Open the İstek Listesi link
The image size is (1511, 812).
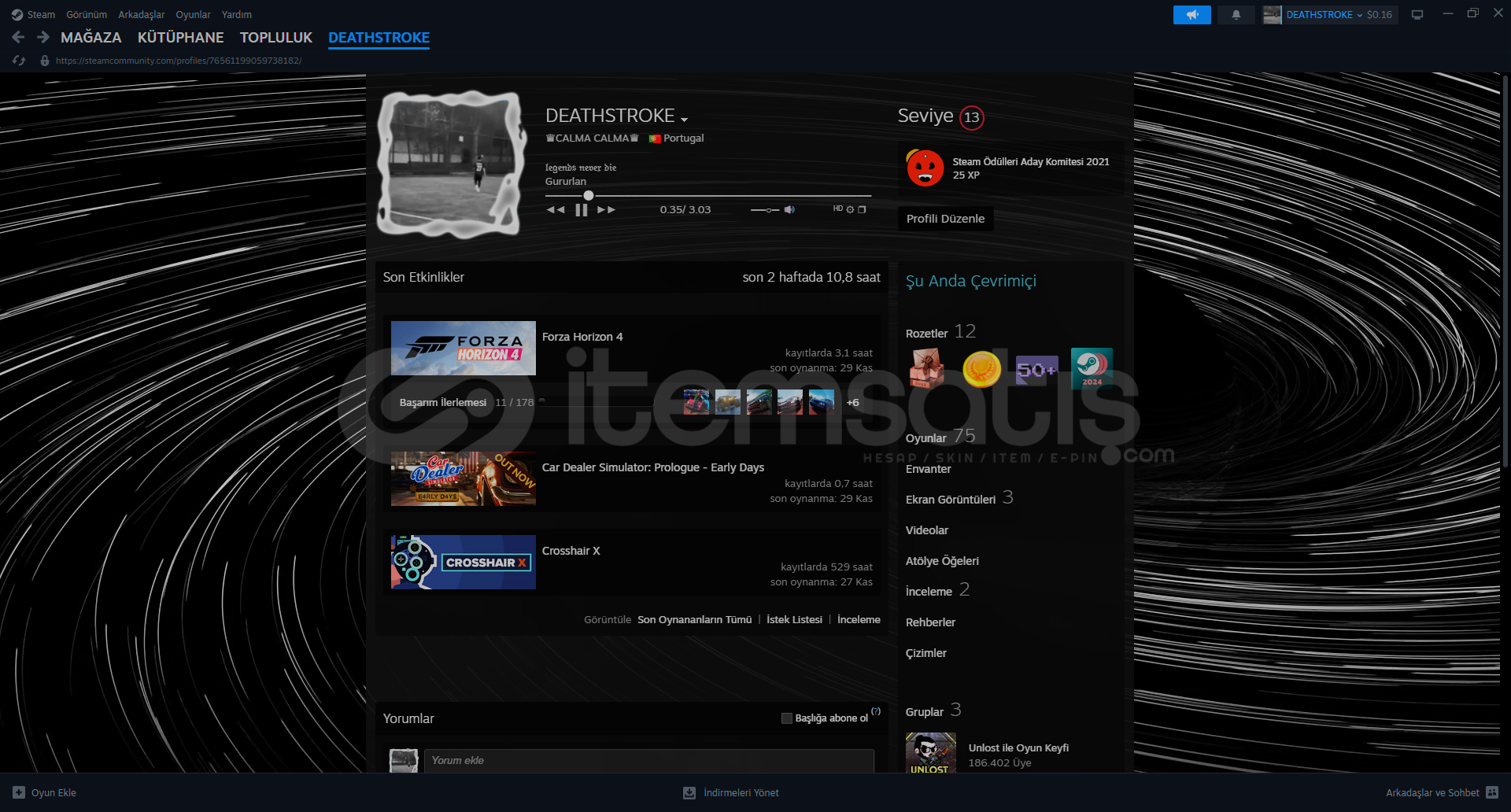(x=794, y=619)
